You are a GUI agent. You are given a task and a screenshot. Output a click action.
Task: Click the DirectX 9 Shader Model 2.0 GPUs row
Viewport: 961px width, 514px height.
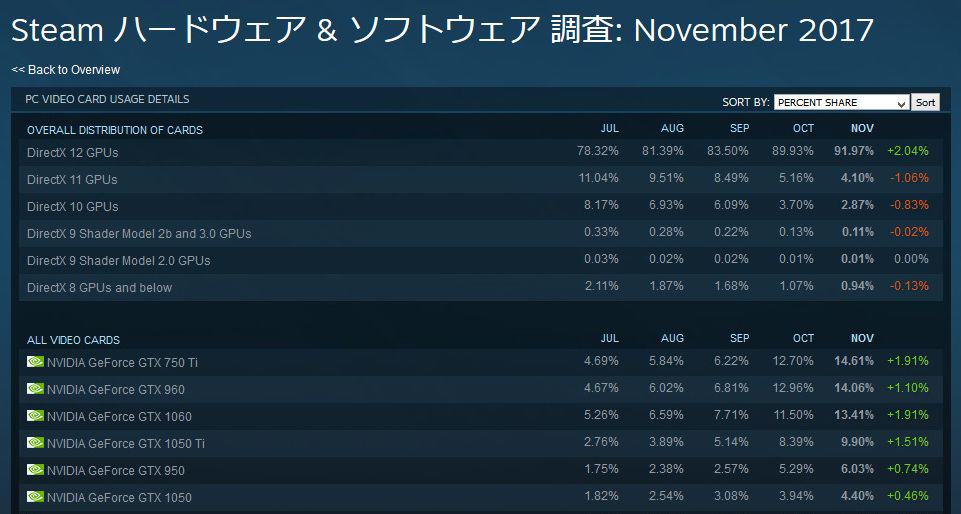pyautogui.click(x=480, y=260)
